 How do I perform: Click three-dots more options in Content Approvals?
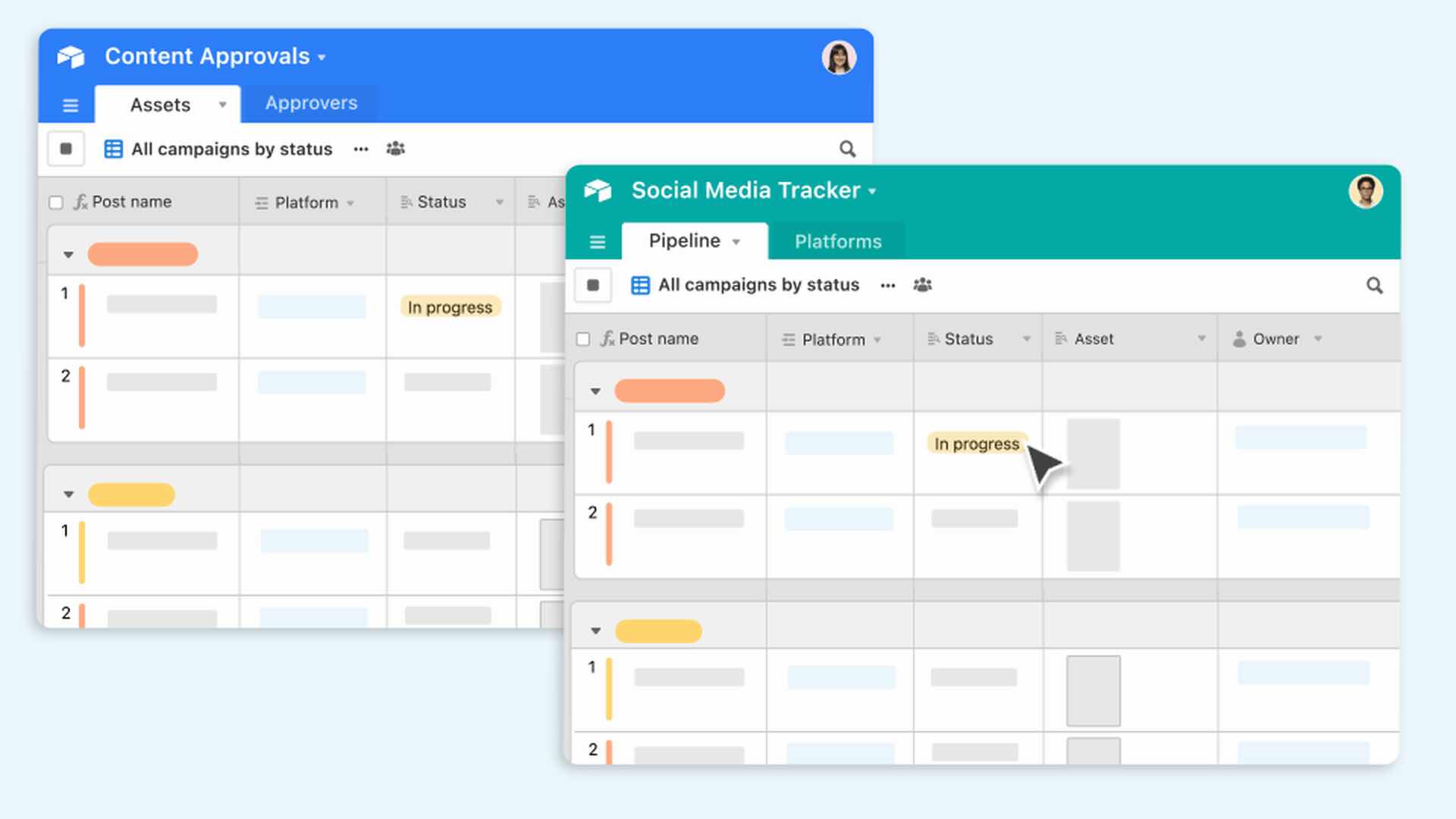(361, 149)
